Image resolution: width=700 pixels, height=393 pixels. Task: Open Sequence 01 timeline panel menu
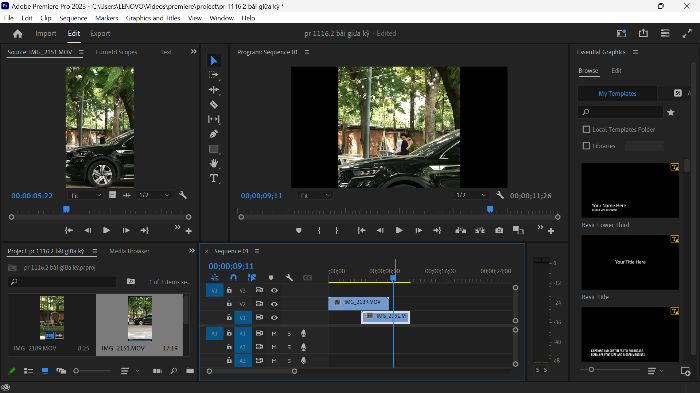click(x=257, y=251)
